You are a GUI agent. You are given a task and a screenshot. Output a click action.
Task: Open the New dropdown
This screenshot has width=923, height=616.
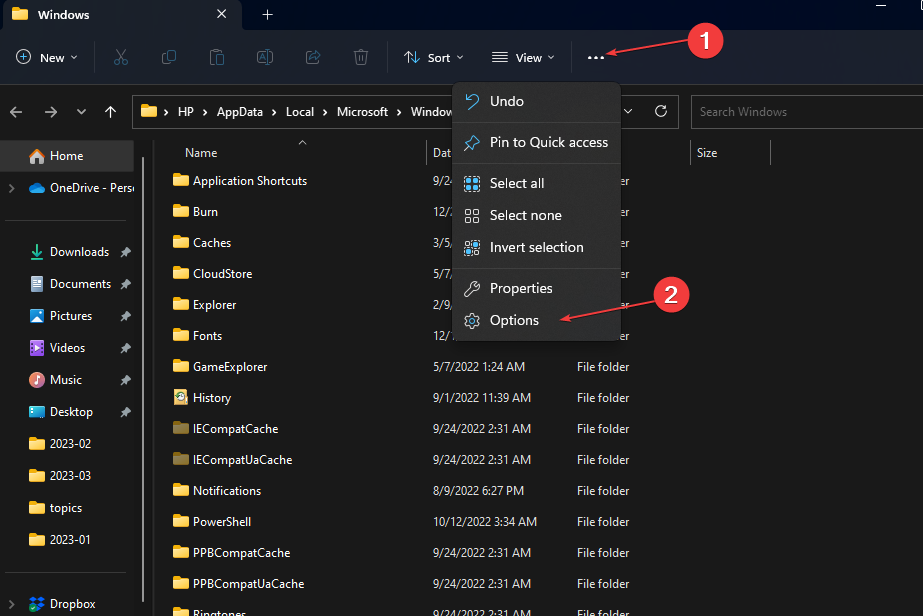47,57
